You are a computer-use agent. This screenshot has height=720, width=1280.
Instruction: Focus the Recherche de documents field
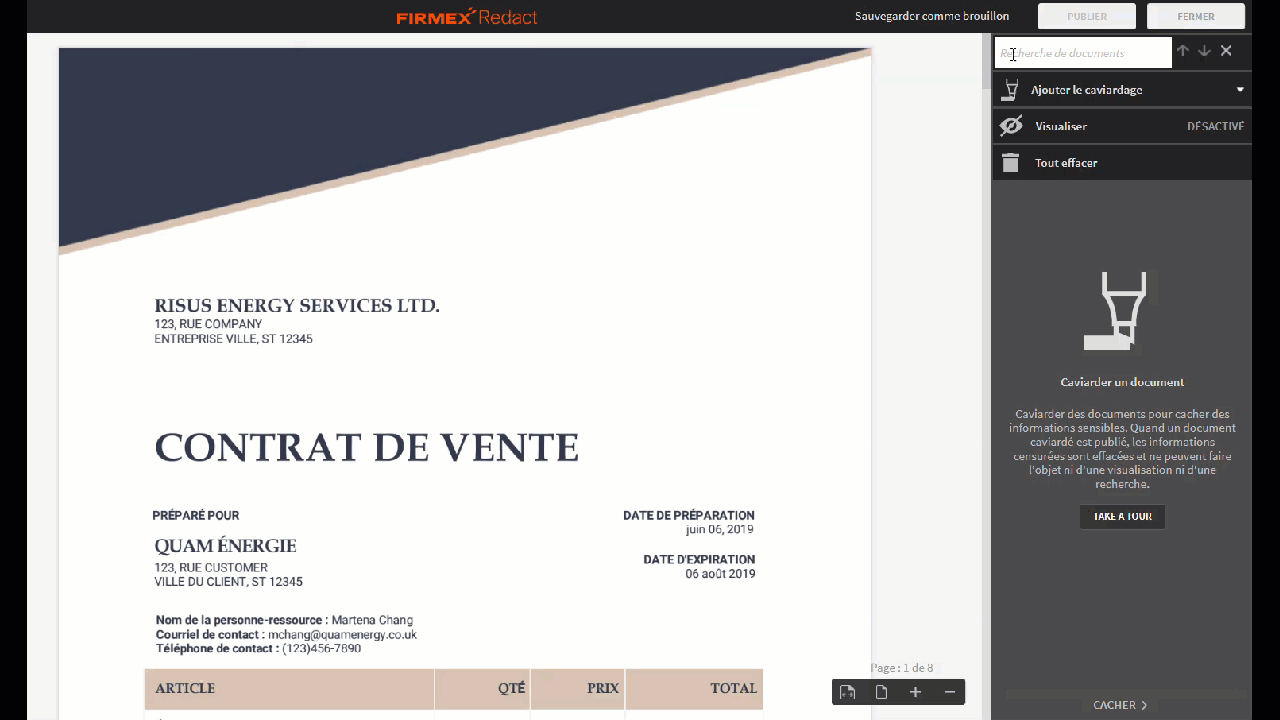(1083, 53)
